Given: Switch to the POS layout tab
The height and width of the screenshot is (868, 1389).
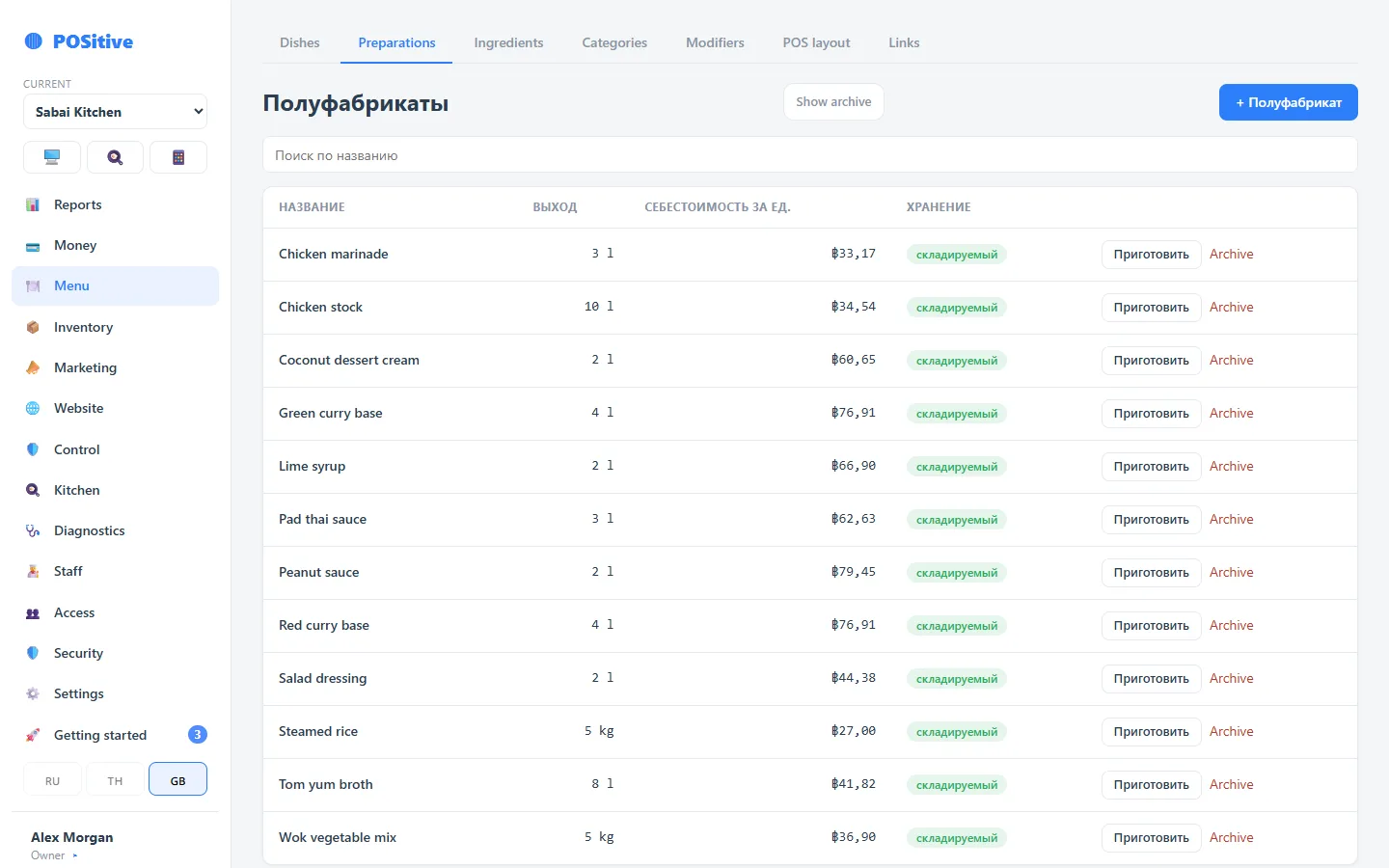Looking at the screenshot, I should [816, 42].
